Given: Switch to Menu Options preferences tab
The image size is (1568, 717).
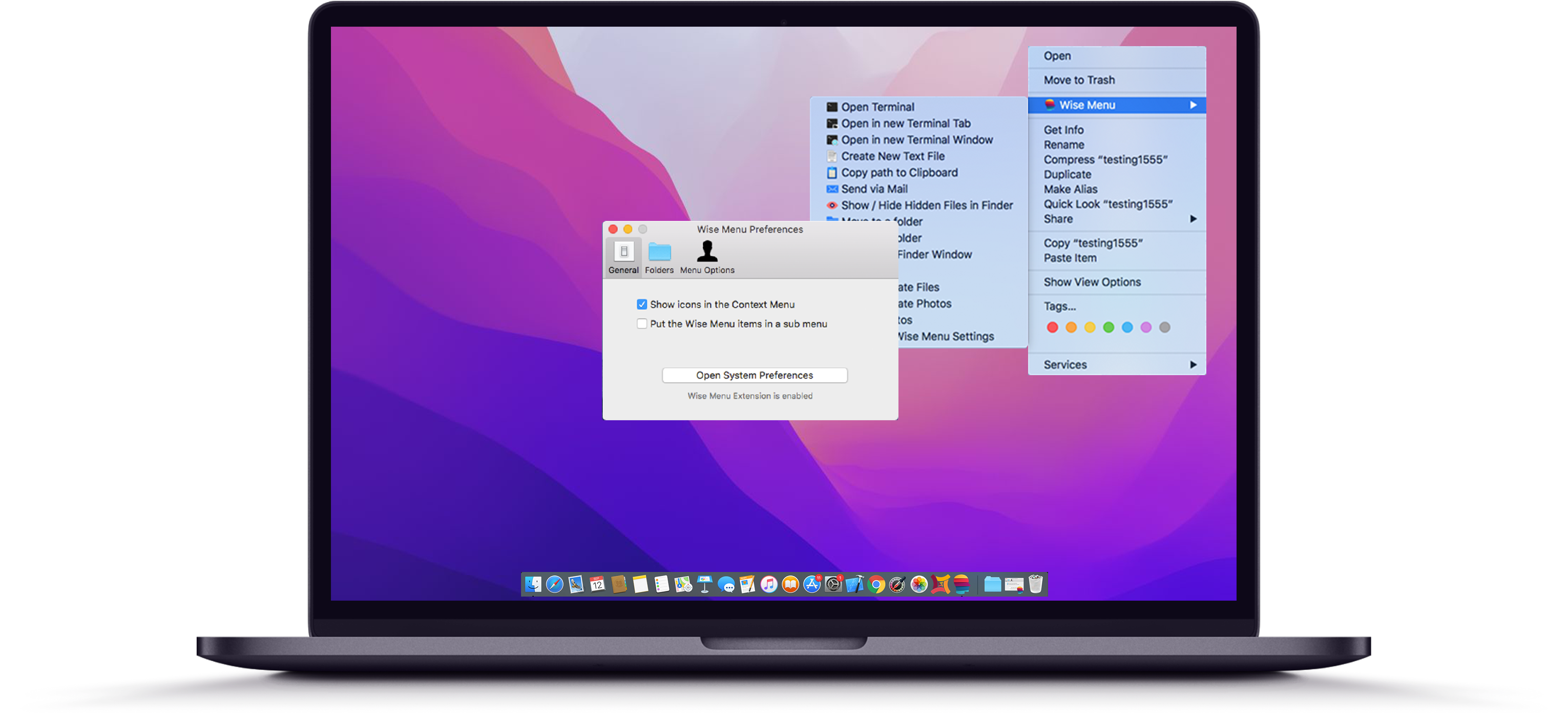Looking at the screenshot, I should [707, 258].
